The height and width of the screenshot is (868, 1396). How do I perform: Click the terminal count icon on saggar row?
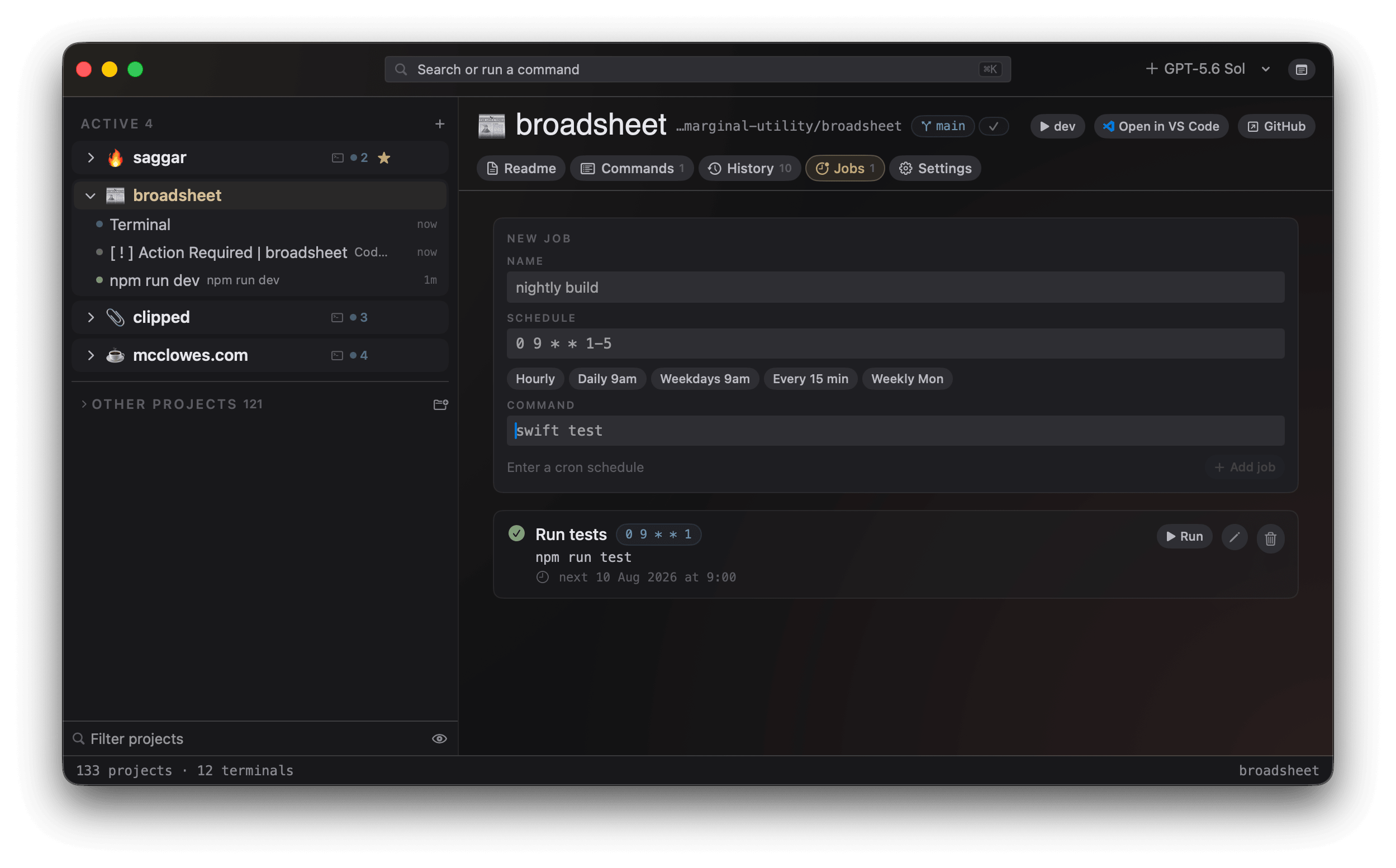(x=337, y=158)
